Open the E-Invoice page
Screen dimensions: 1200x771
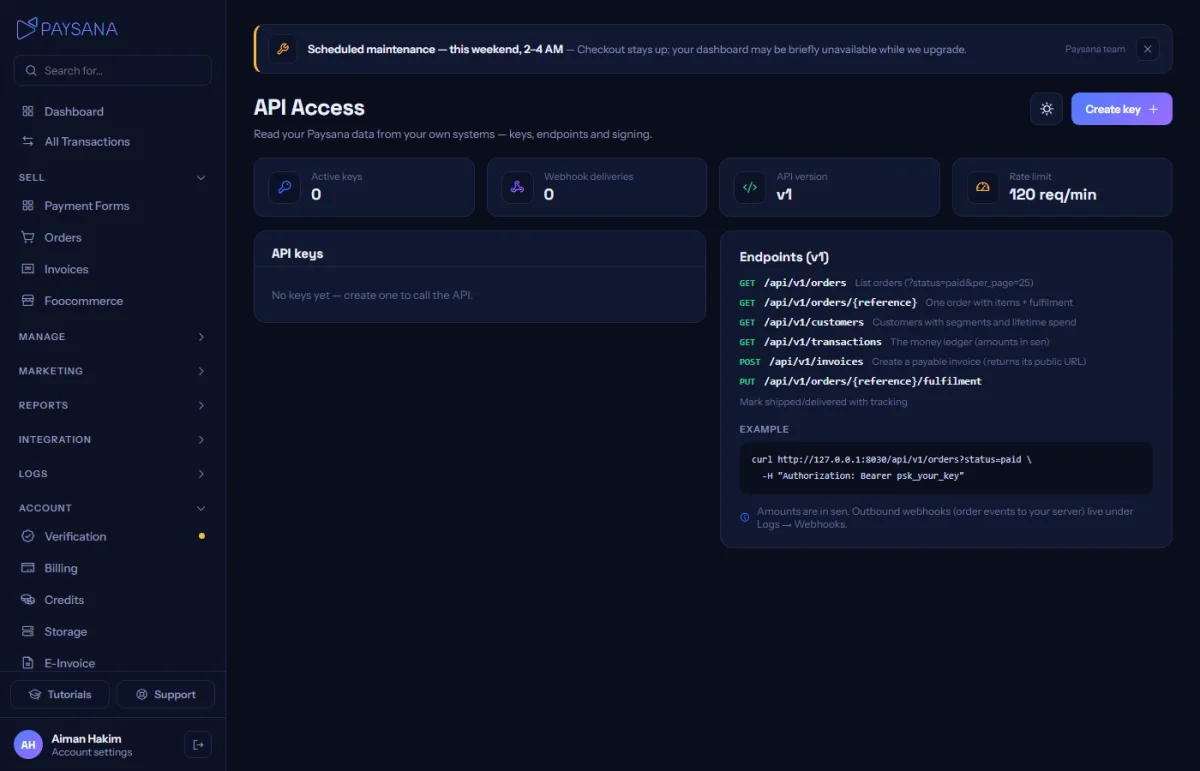click(112, 663)
